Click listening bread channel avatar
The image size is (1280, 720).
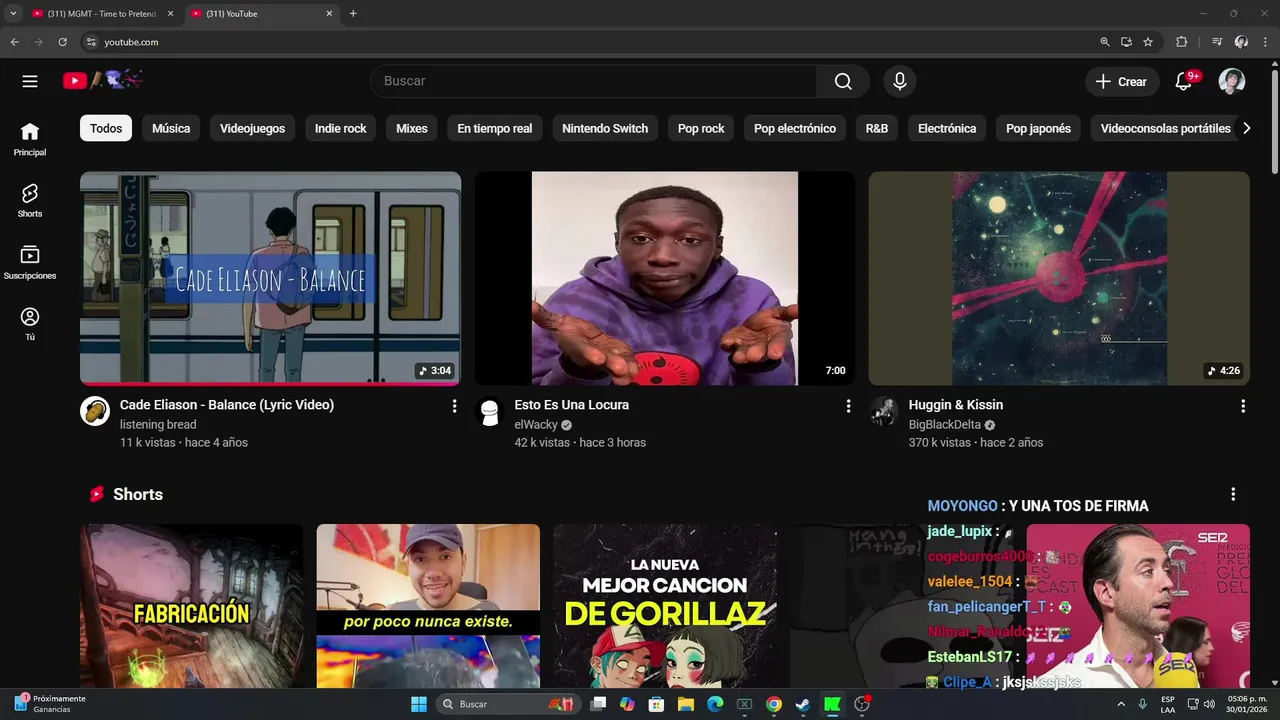(95, 411)
